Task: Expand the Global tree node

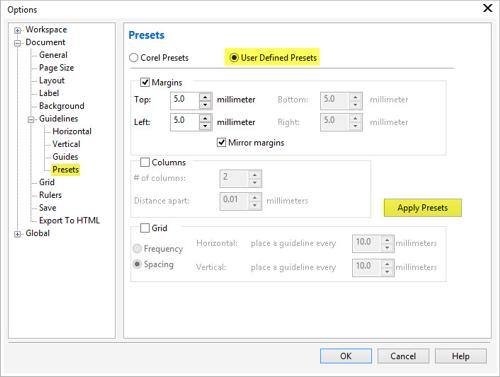Action: (17, 234)
